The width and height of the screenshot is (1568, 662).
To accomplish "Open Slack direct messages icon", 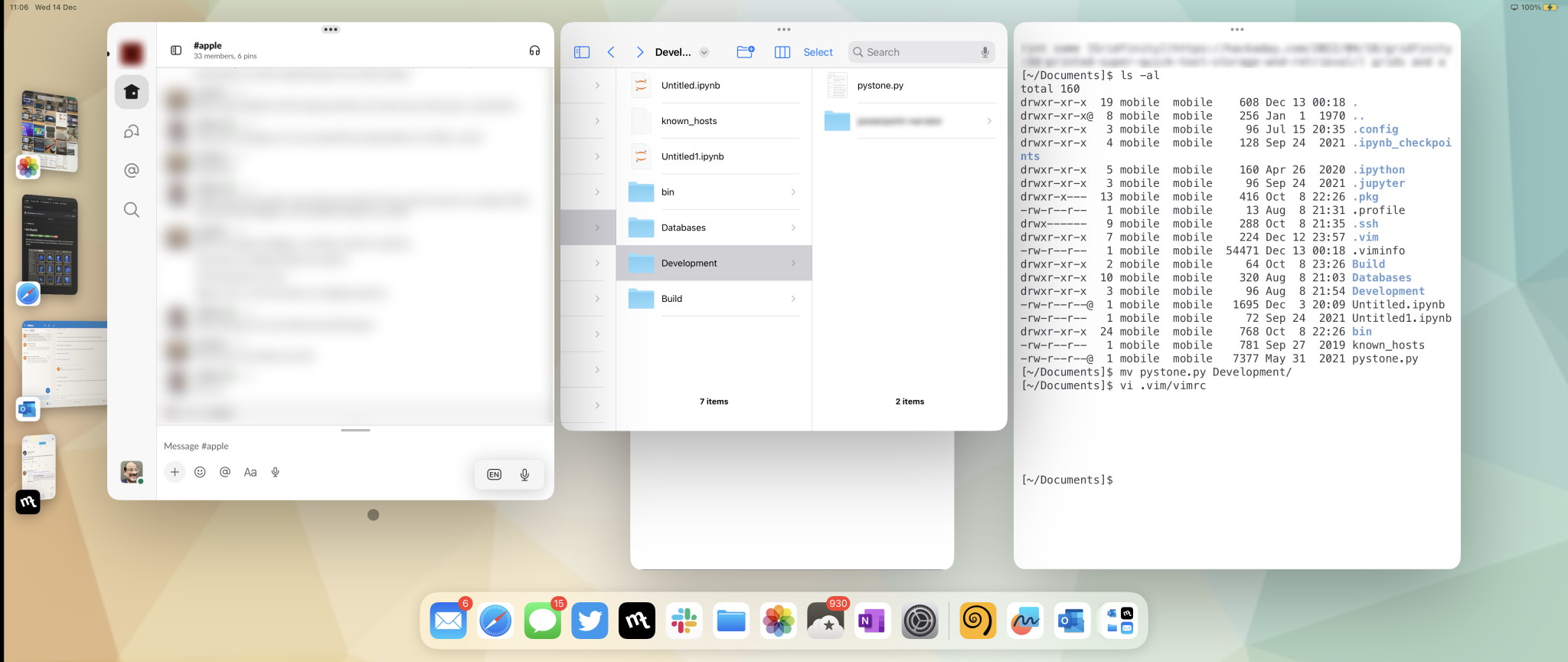I will 132,132.
